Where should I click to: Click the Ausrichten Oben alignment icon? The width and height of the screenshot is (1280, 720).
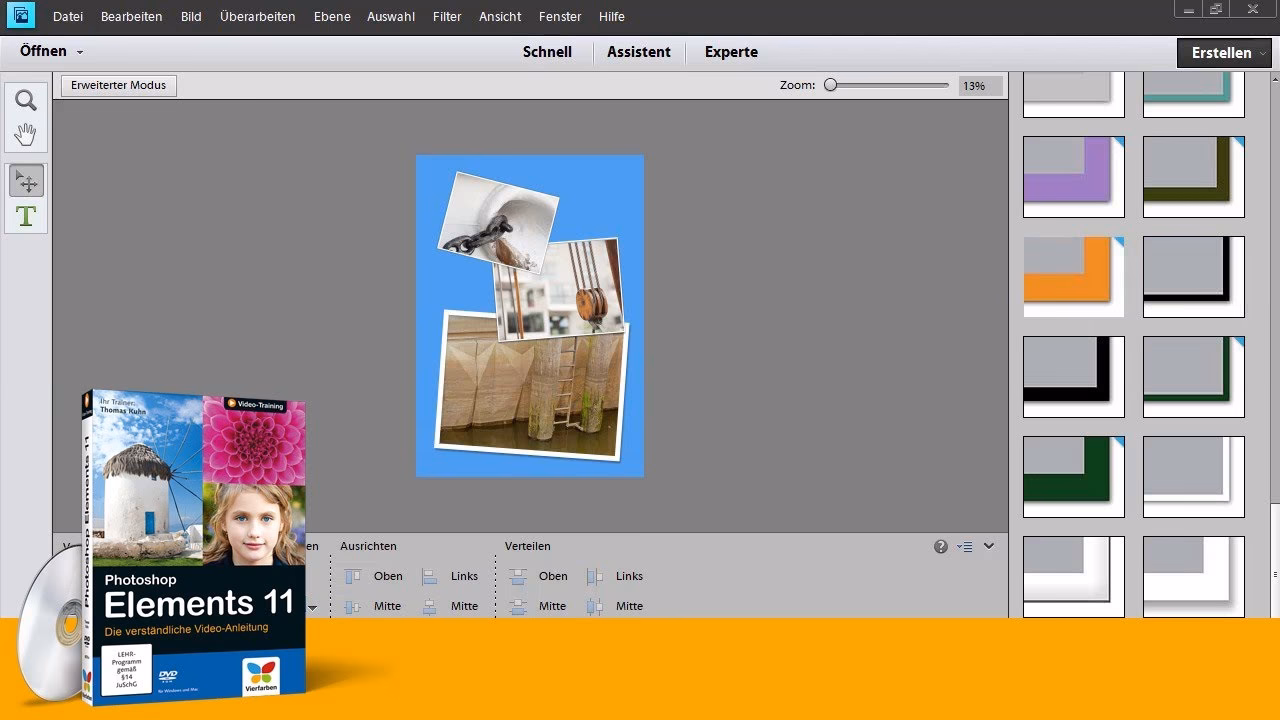pos(354,576)
